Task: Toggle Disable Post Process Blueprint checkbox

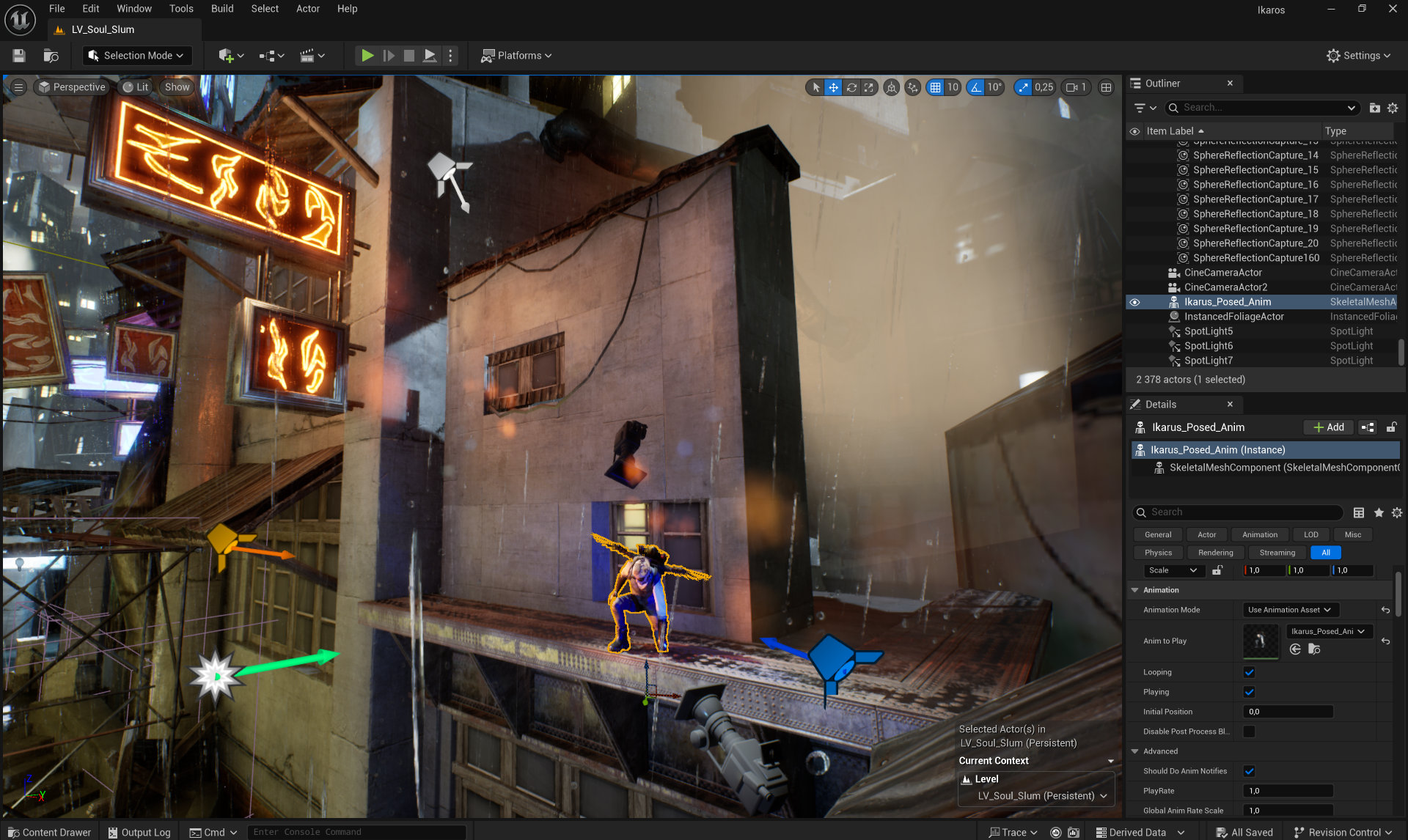Action: click(x=1250, y=732)
